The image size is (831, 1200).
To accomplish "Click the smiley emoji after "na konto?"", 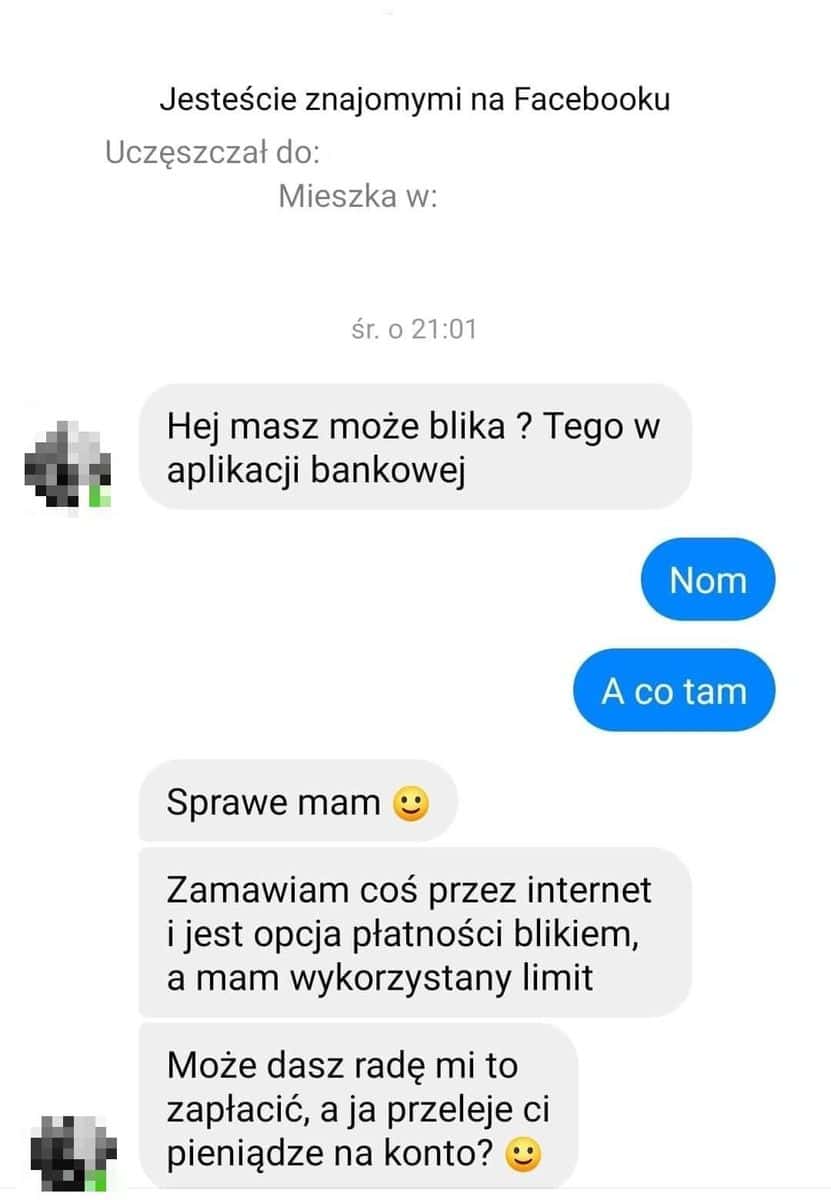I will coord(524,1157).
